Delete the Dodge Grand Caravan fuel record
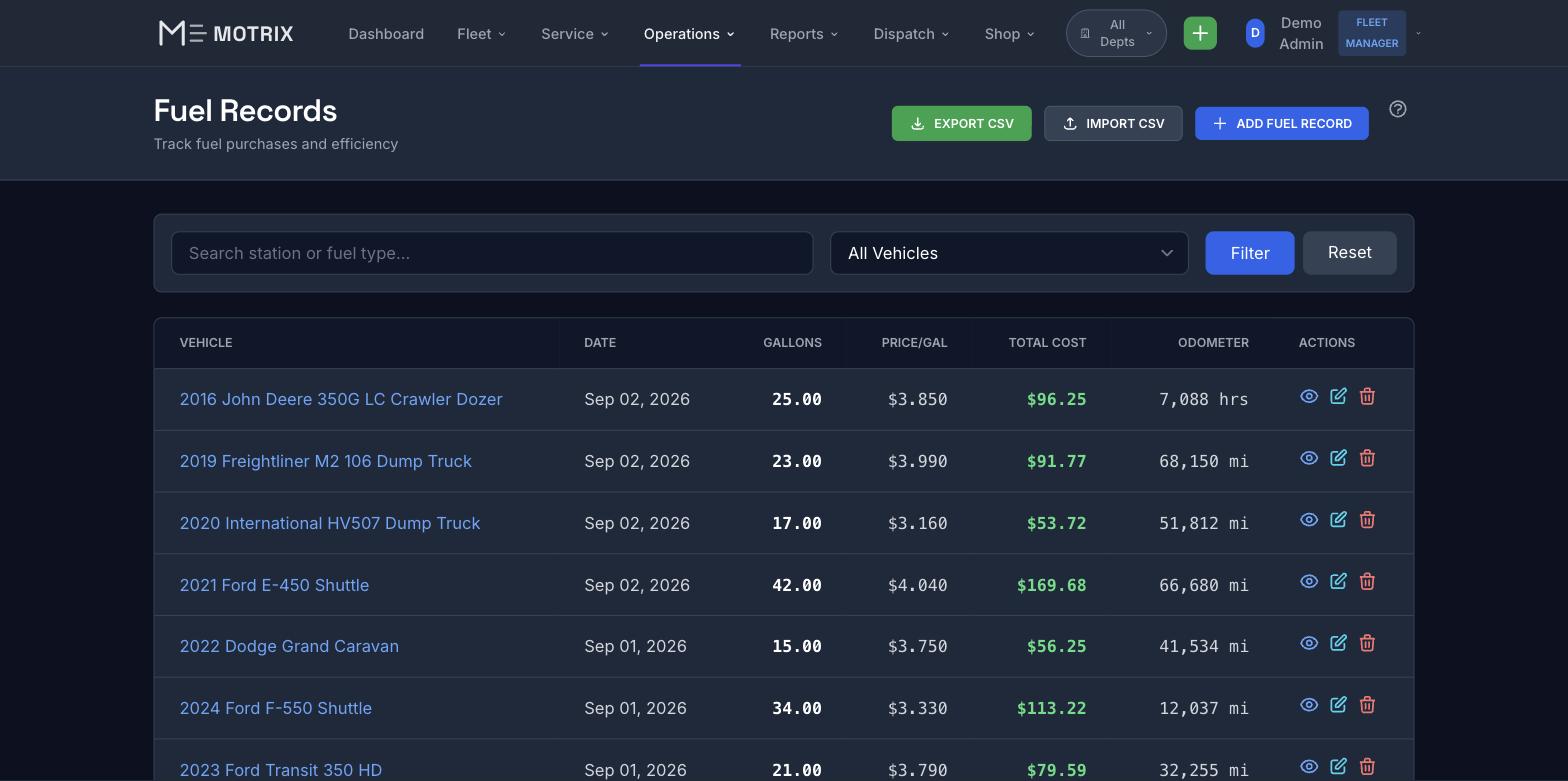Viewport: 1568px width, 781px height. [1367, 644]
